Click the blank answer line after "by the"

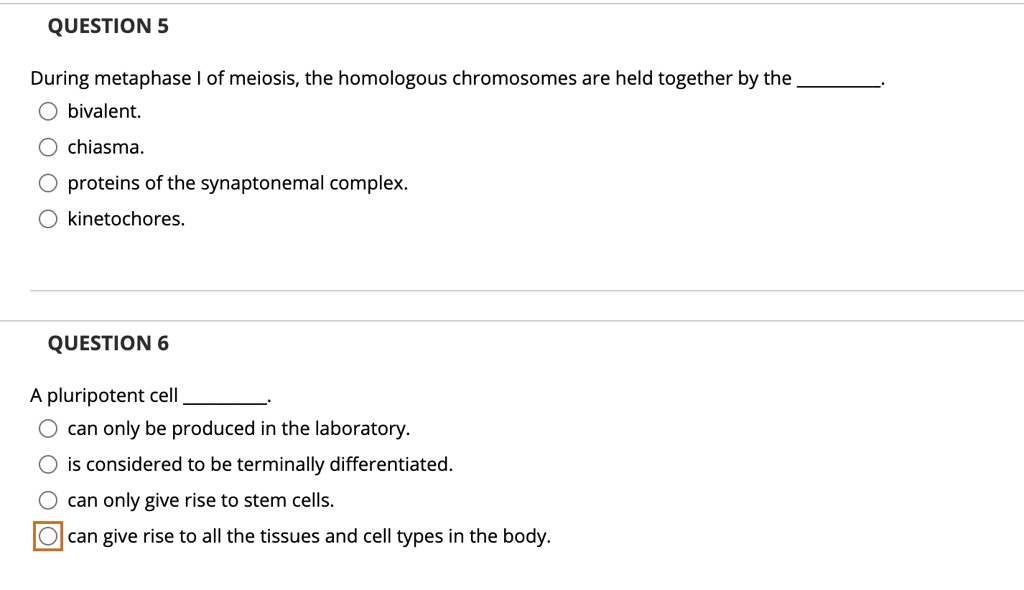tap(837, 81)
